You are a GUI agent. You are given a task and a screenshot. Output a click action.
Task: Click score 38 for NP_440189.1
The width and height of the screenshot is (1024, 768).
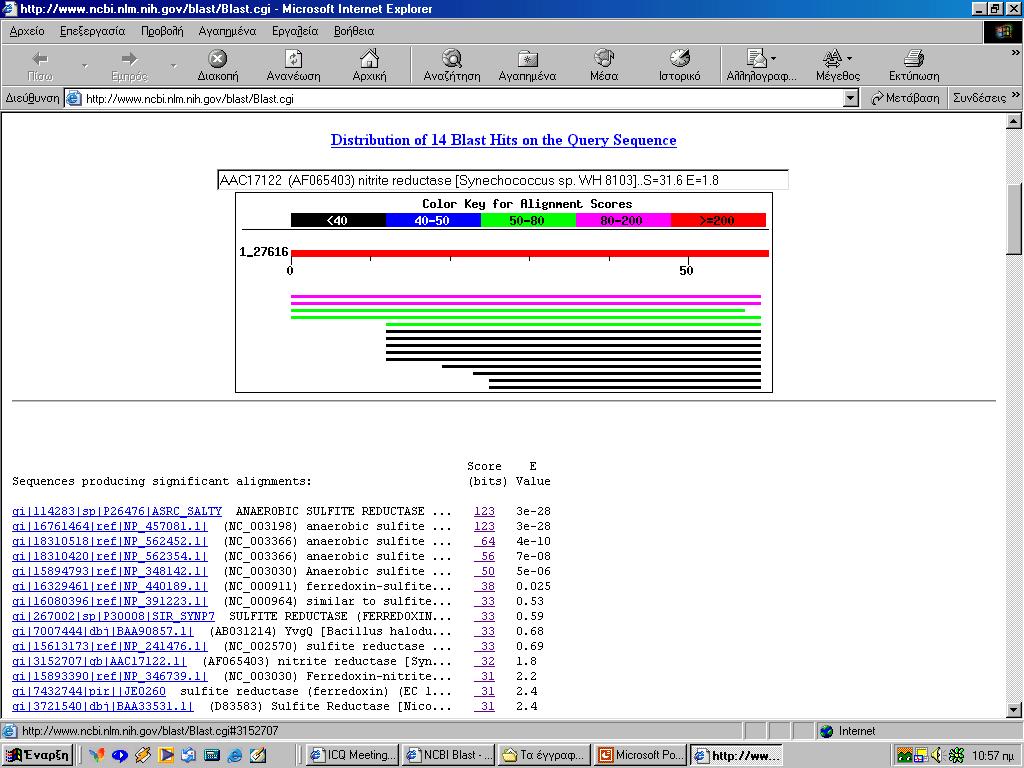pyautogui.click(x=485, y=586)
